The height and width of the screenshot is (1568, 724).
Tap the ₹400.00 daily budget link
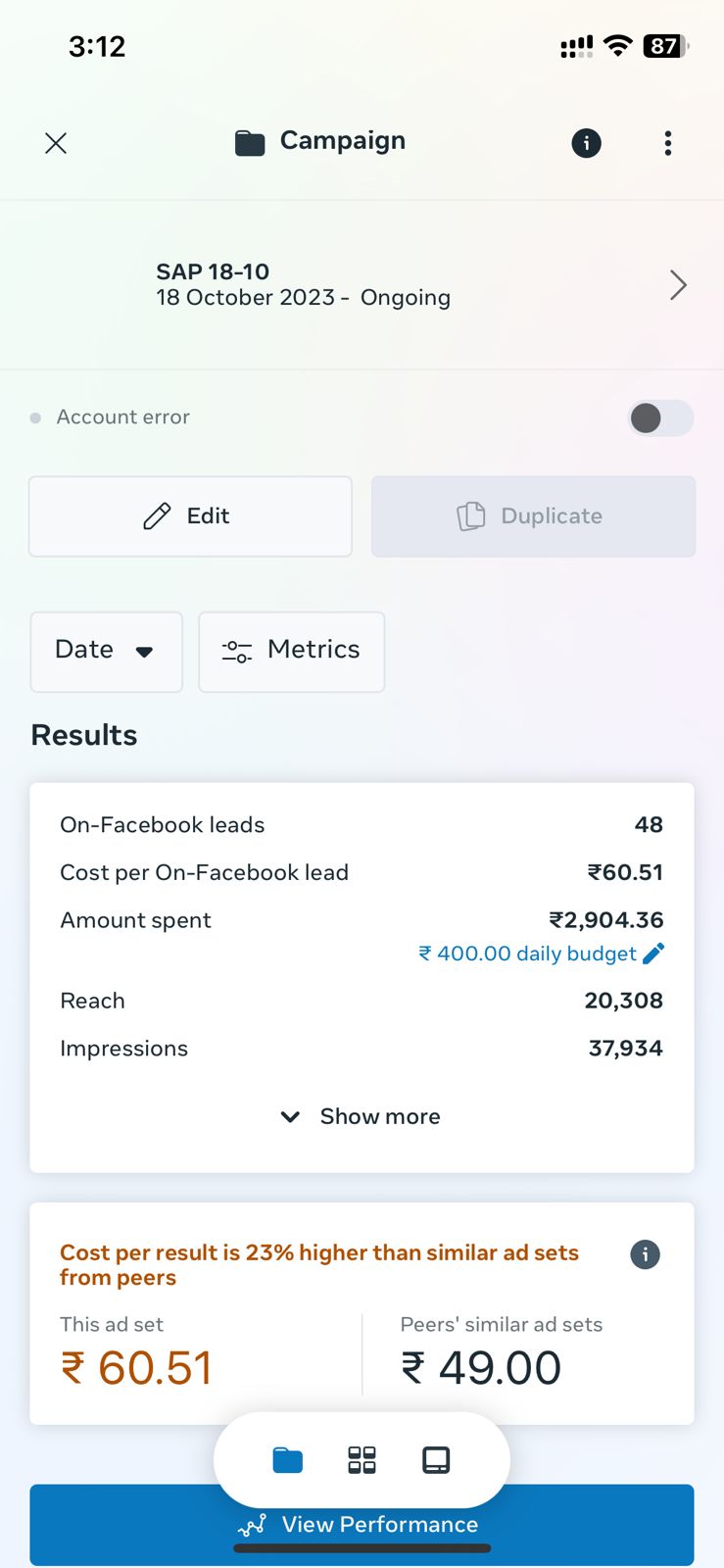point(528,954)
